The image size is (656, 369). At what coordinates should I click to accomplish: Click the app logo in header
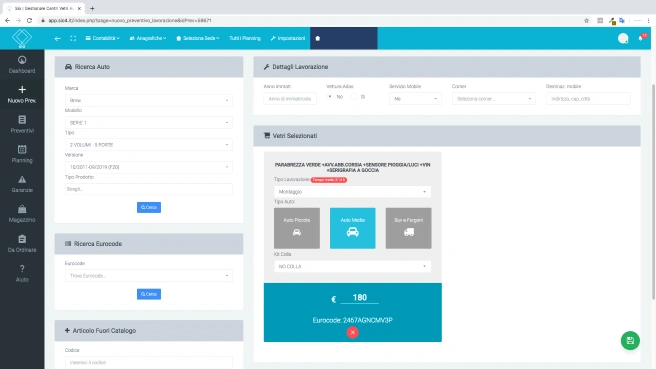pos(22,38)
